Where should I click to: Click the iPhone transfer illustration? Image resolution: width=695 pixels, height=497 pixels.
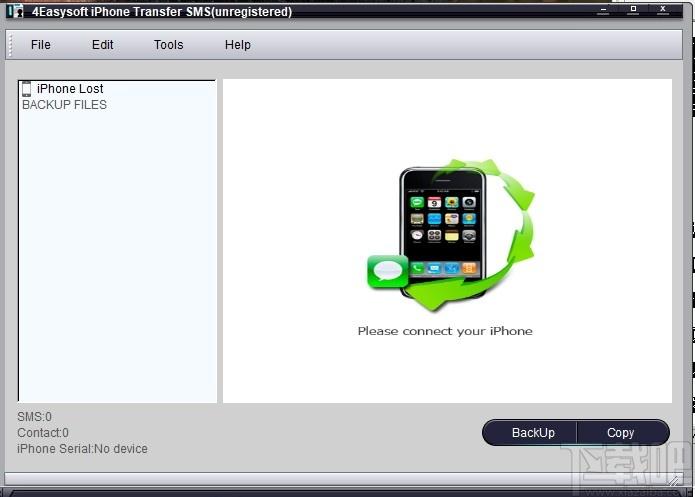point(451,235)
